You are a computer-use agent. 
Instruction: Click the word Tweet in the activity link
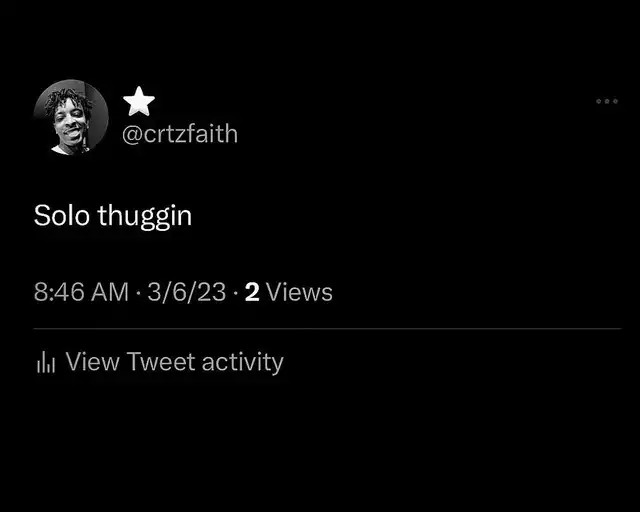(161, 362)
